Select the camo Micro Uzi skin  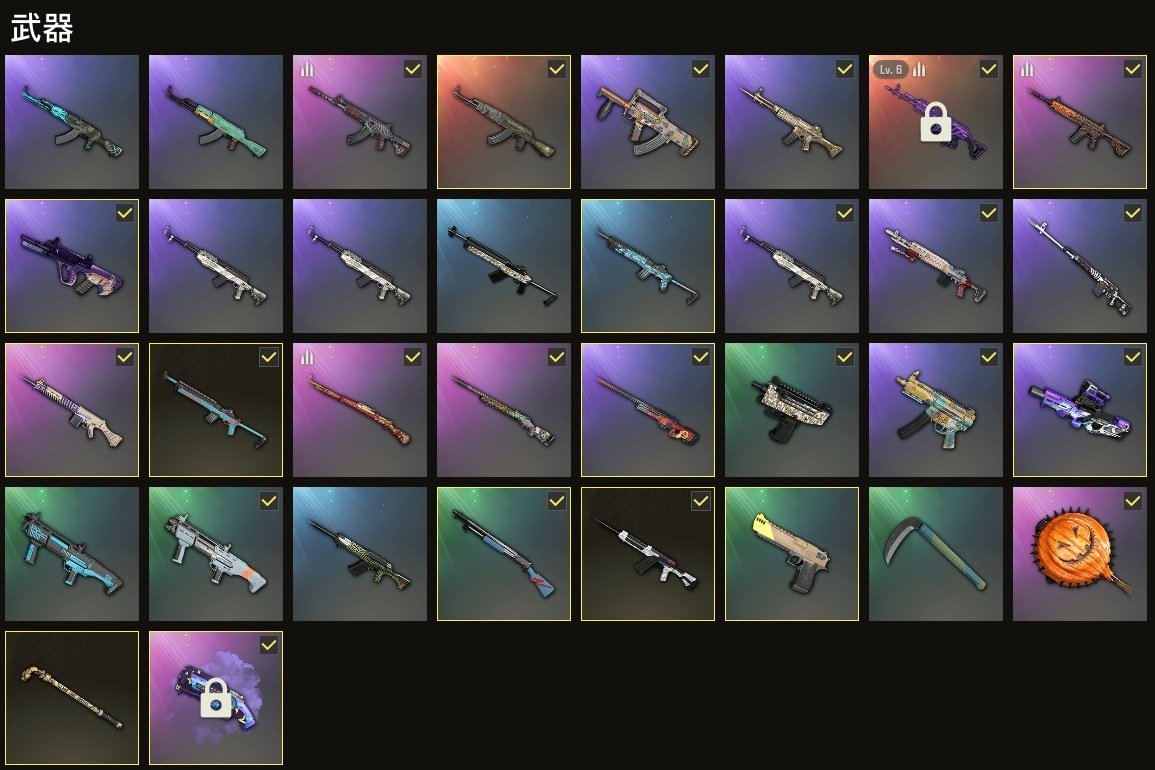coord(792,410)
